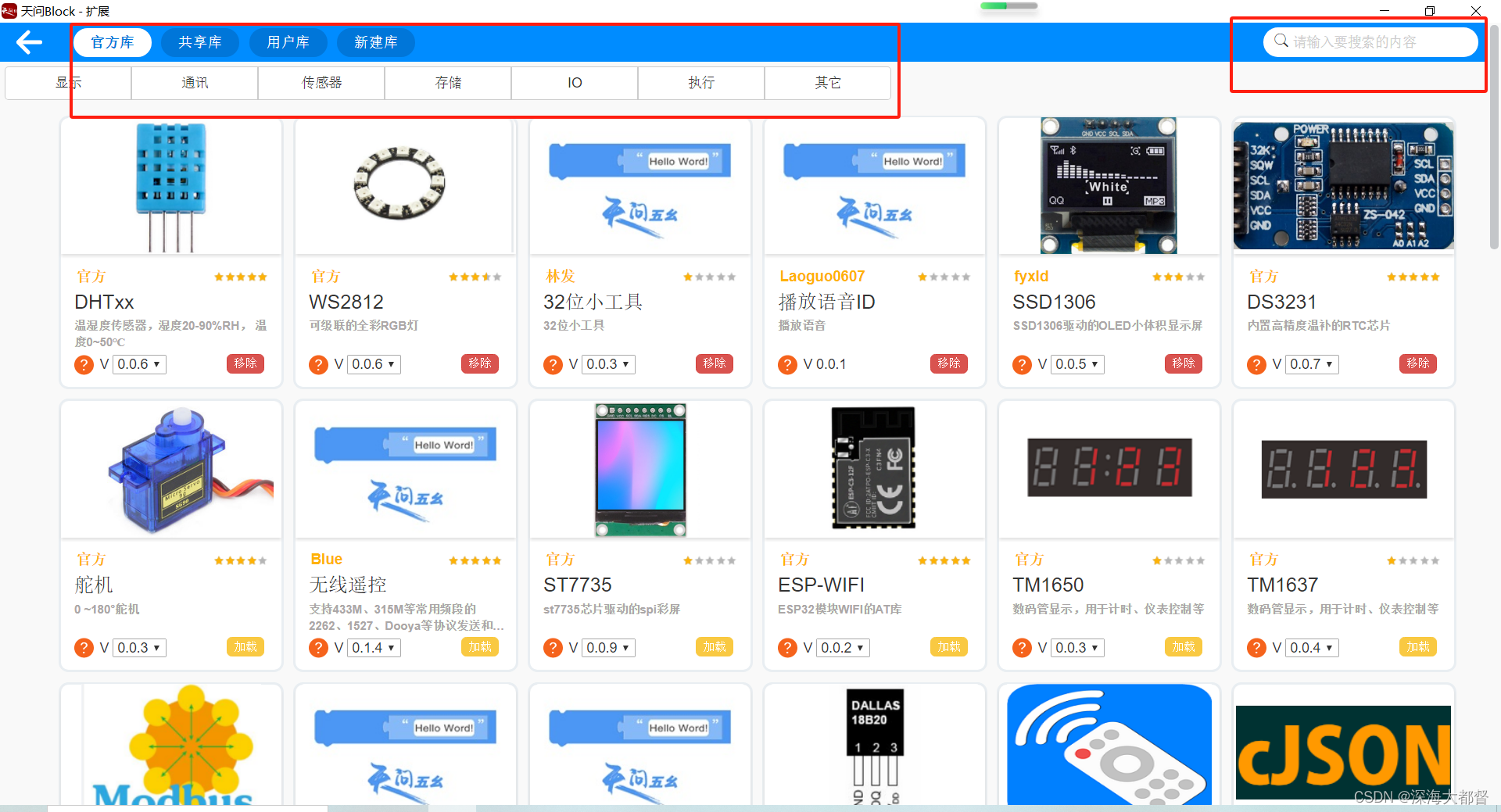The height and width of the screenshot is (812, 1501).
Task: Click the cJSON library logo
Action: [1343, 753]
